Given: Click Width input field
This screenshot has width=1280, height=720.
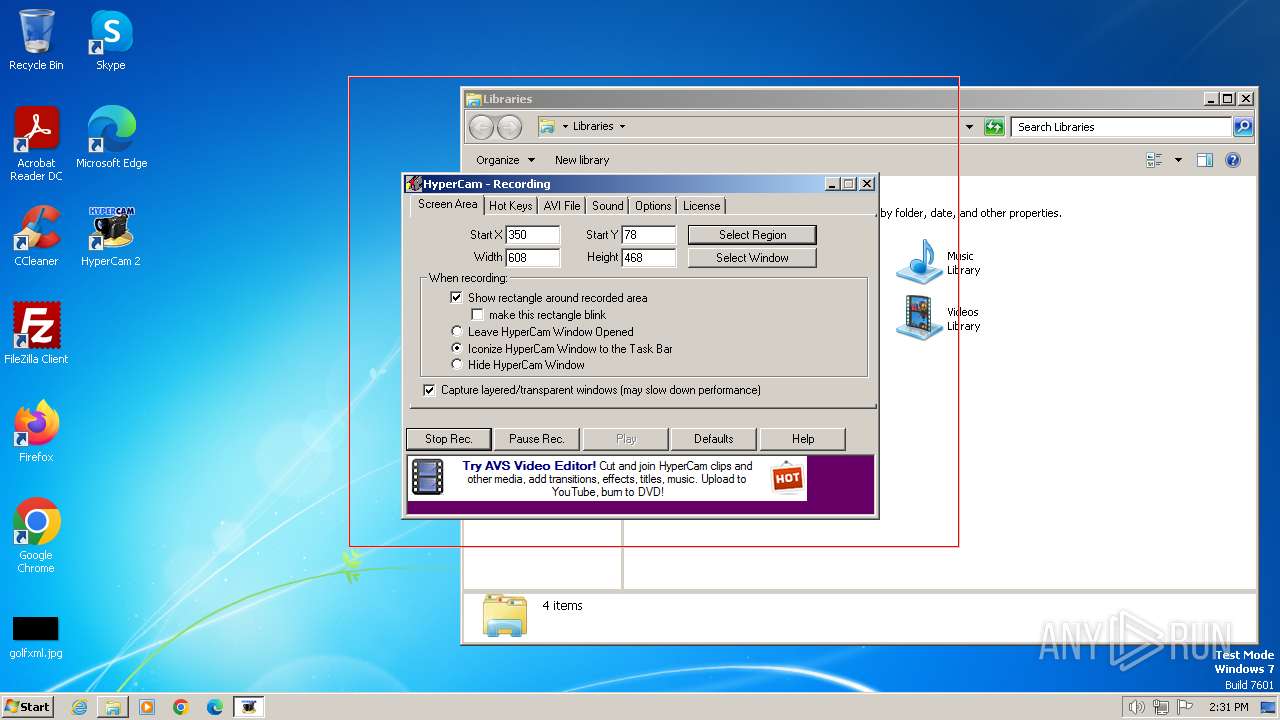Looking at the screenshot, I should click(532, 258).
